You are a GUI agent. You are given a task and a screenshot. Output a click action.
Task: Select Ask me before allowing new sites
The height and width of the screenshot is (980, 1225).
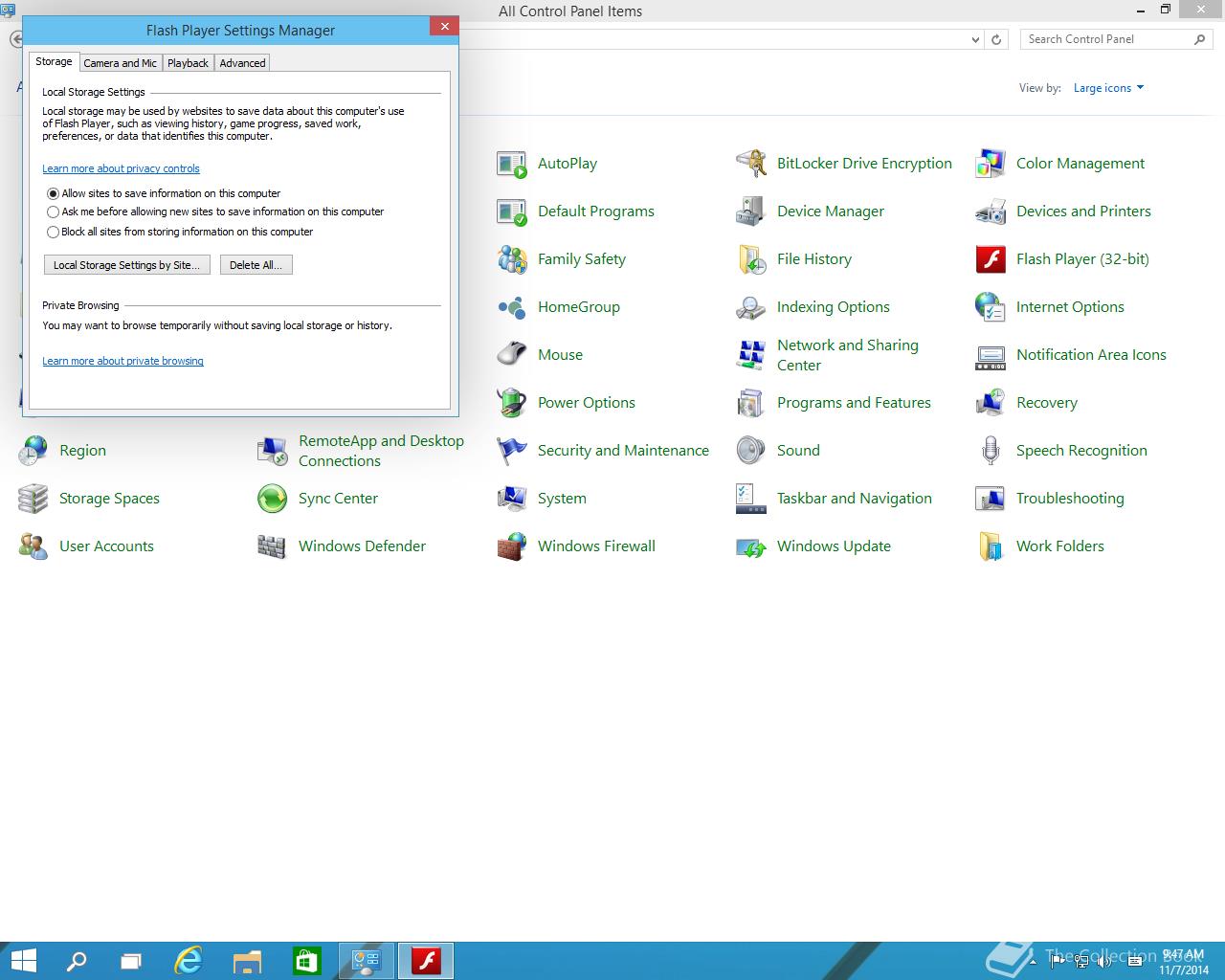pos(54,212)
